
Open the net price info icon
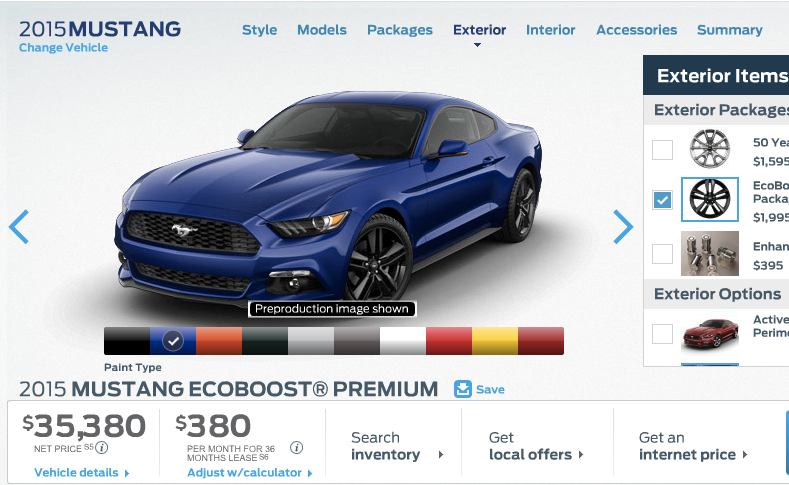(102, 447)
